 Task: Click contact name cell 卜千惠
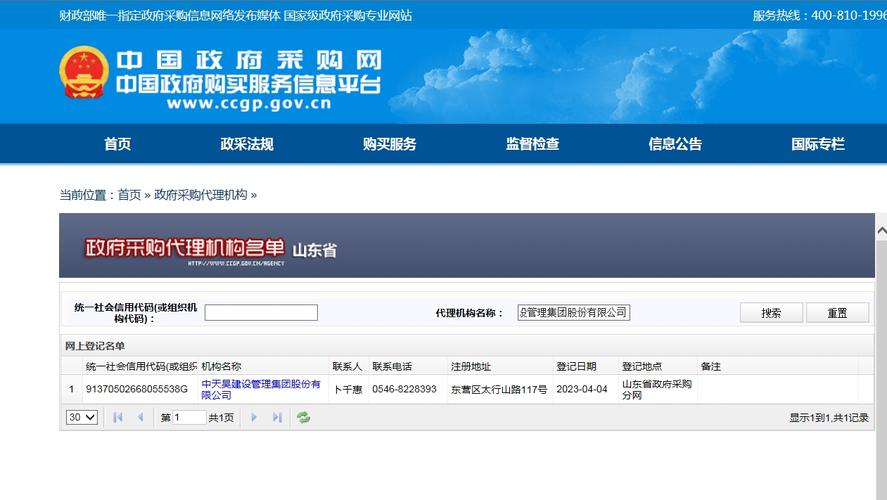click(347, 389)
